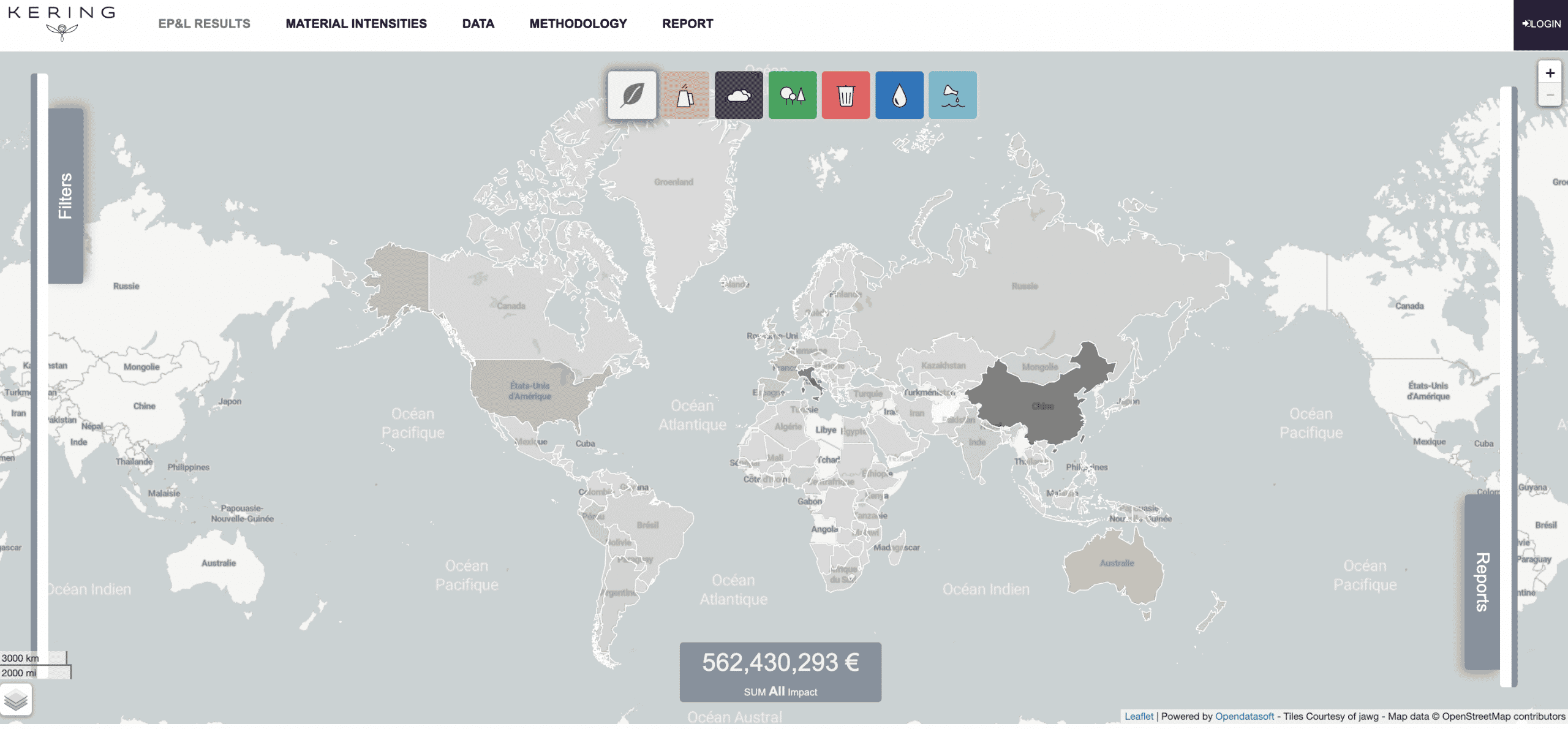1568x729 pixels.
Task: Select the green trees land use icon
Action: (x=792, y=96)
